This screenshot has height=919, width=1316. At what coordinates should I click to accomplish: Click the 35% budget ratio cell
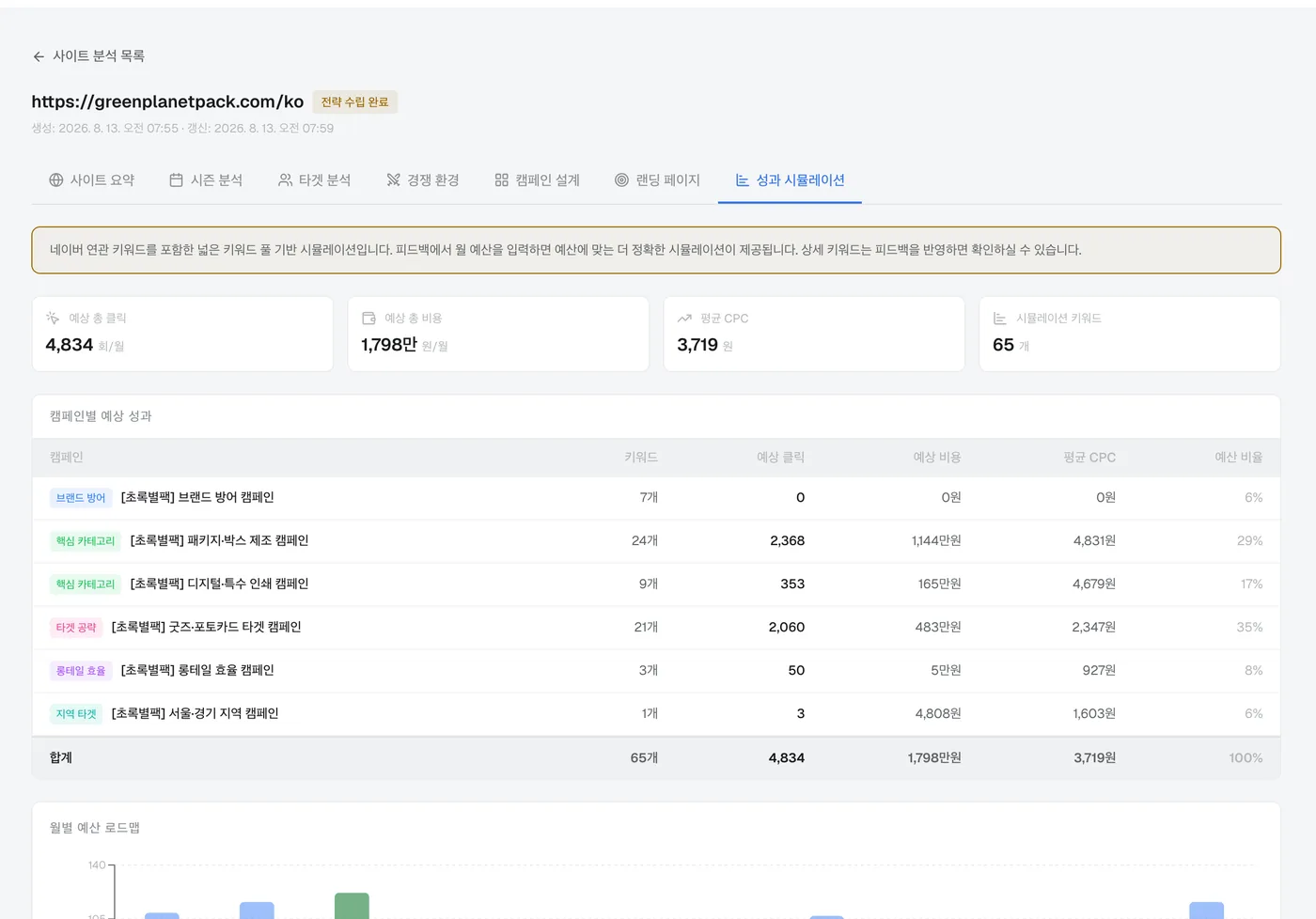coord(1249,628)
